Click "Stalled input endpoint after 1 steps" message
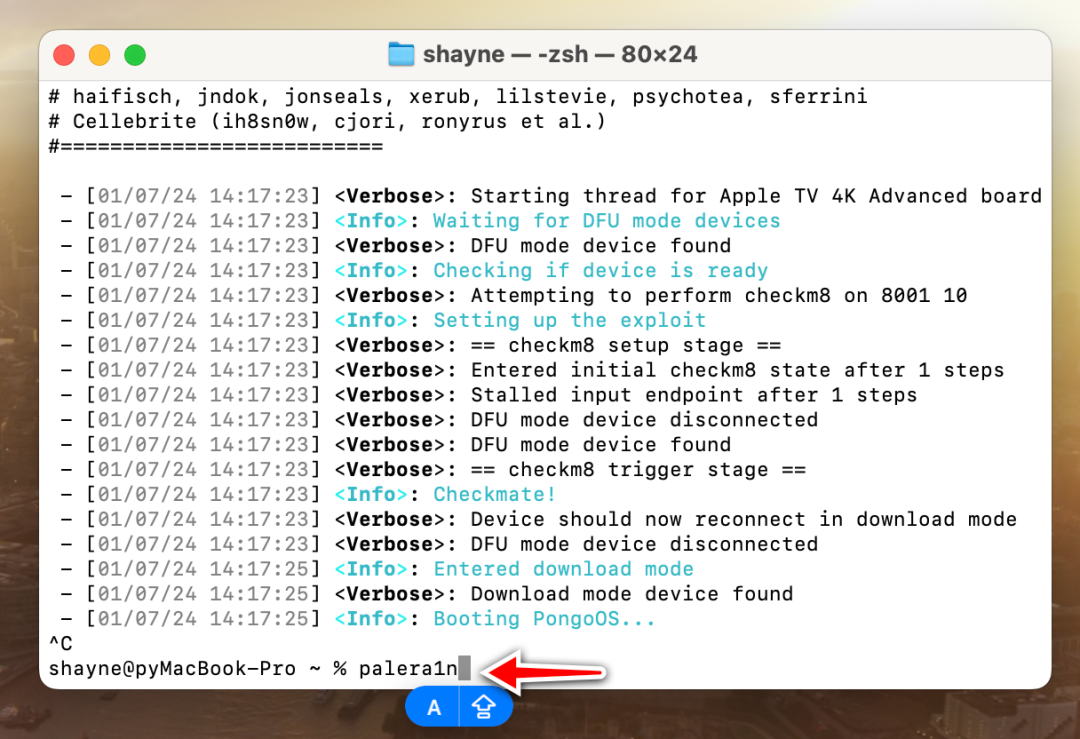 click(694, 395)
